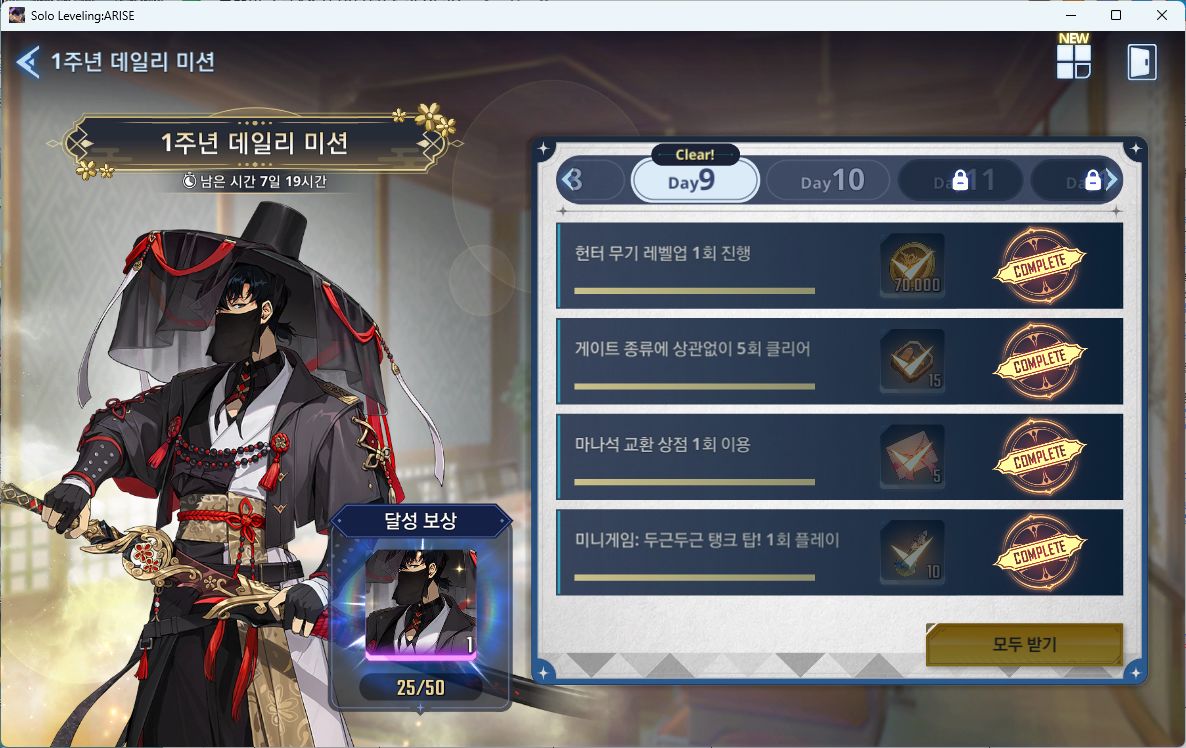
Task: Select the minigame reward icon showing 10
Action: [x=913, y=551]
